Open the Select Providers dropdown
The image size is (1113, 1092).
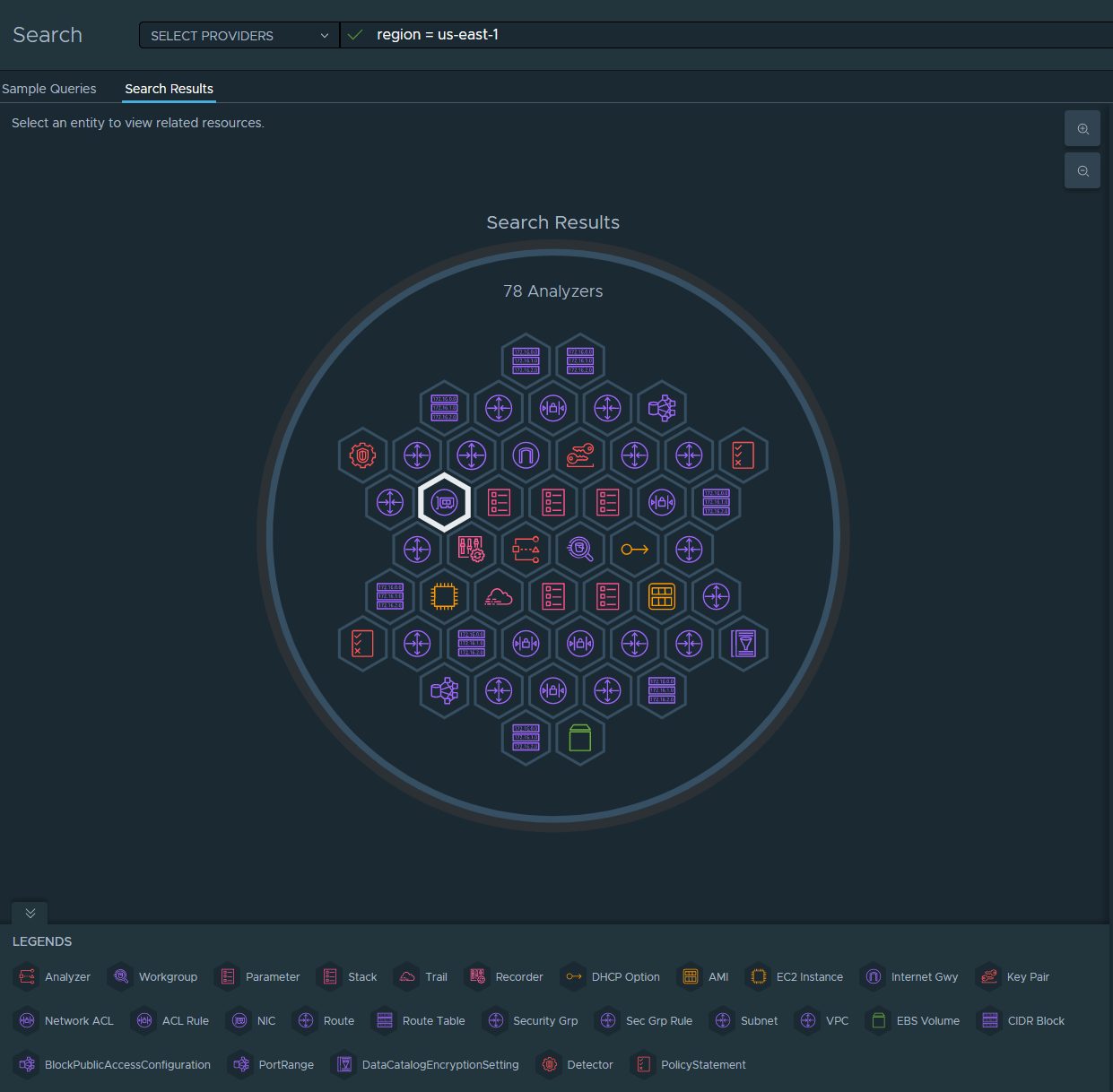pyautogui.click(x=239, y=36)
